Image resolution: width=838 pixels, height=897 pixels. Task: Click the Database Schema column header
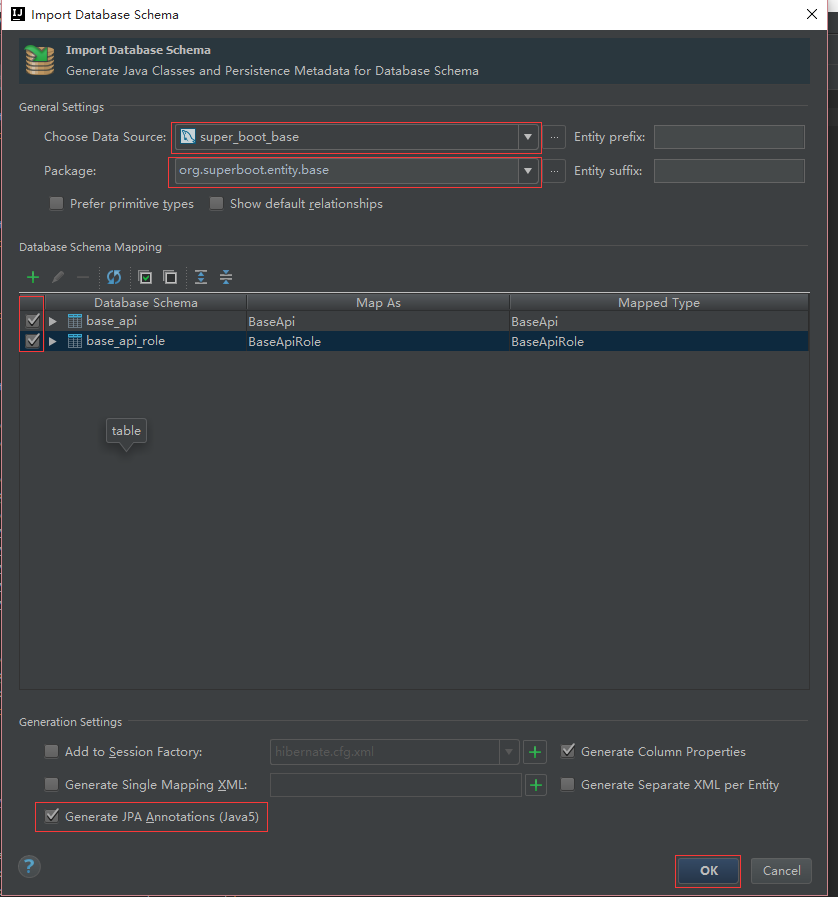[x=146, y=303]
